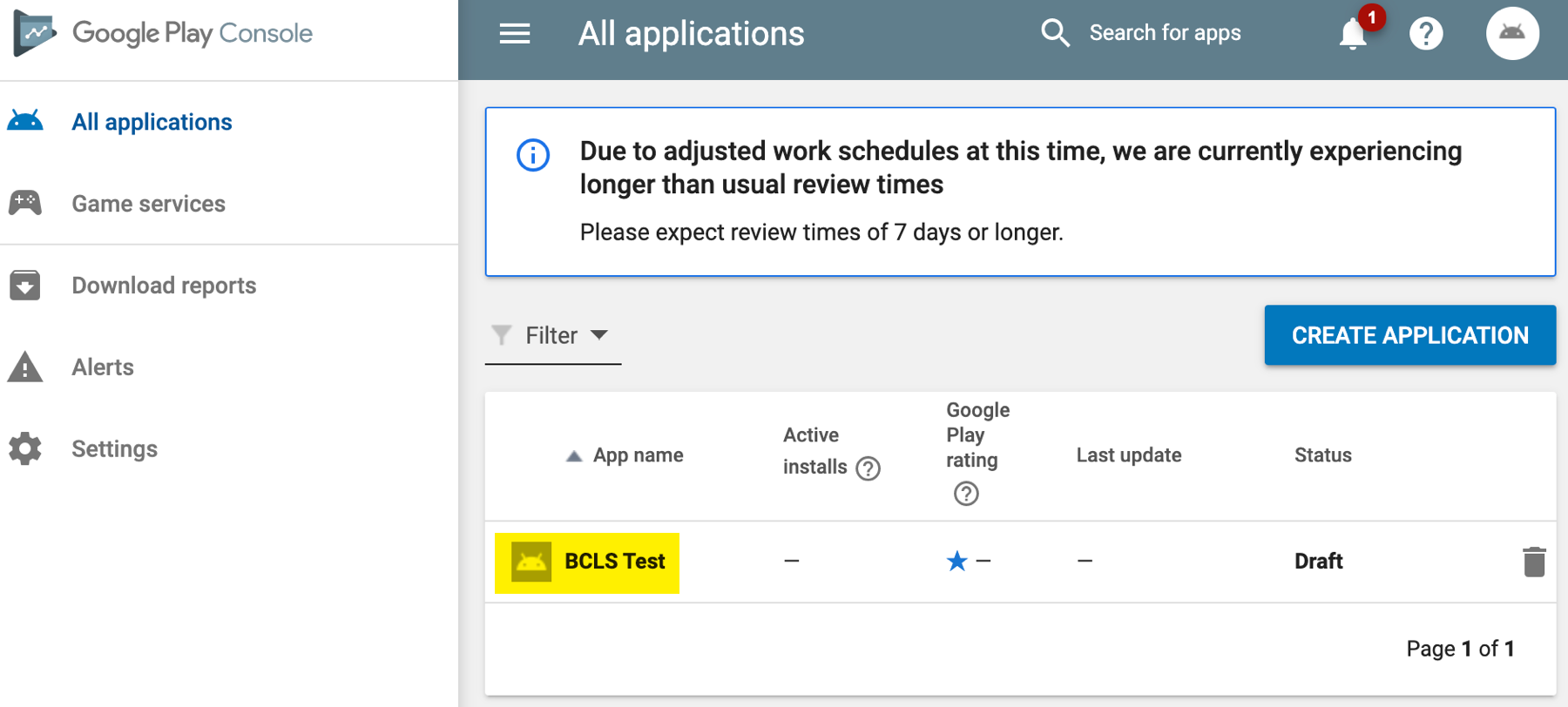Open the Active installs help tooltip icon
The width and height of the screenshot is (1568, 707).
coord(868,468)
